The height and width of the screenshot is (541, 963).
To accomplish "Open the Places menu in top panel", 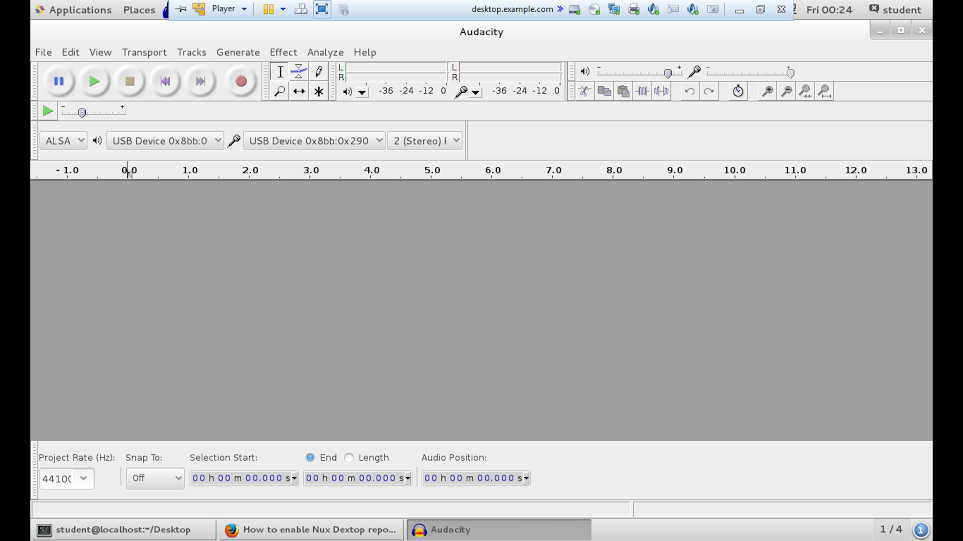I will click(x=139, y=10).
